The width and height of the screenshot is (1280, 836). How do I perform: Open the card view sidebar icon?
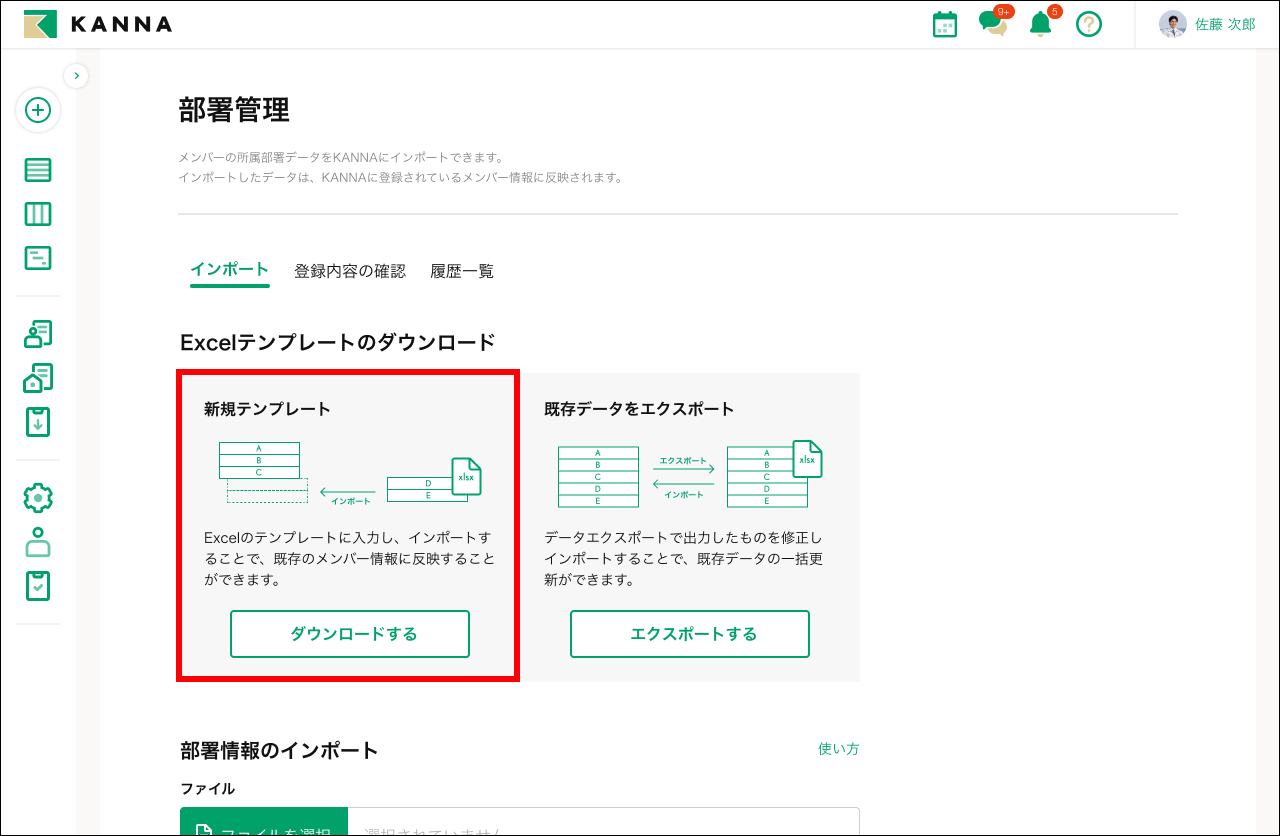point(37,257)
